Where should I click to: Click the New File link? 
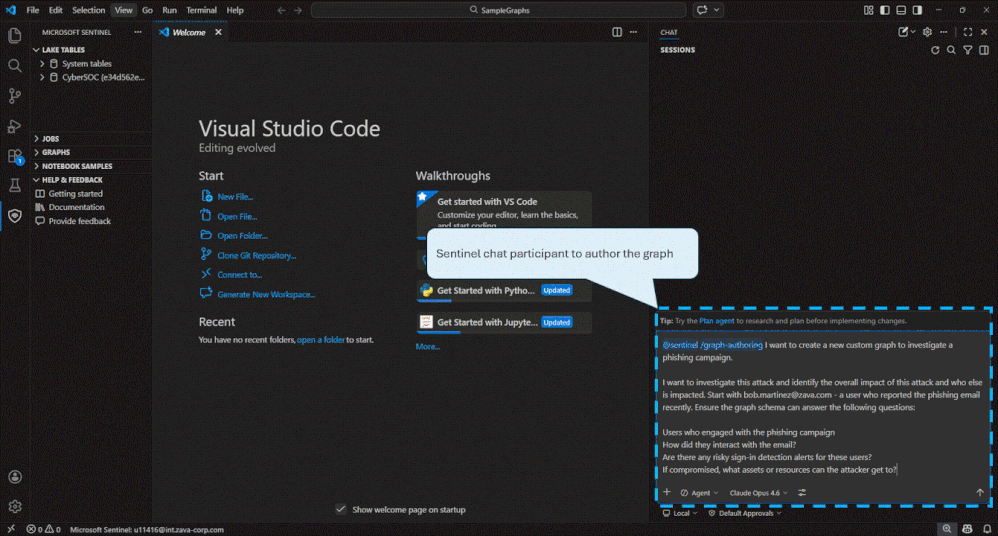[x=235, y=197]
